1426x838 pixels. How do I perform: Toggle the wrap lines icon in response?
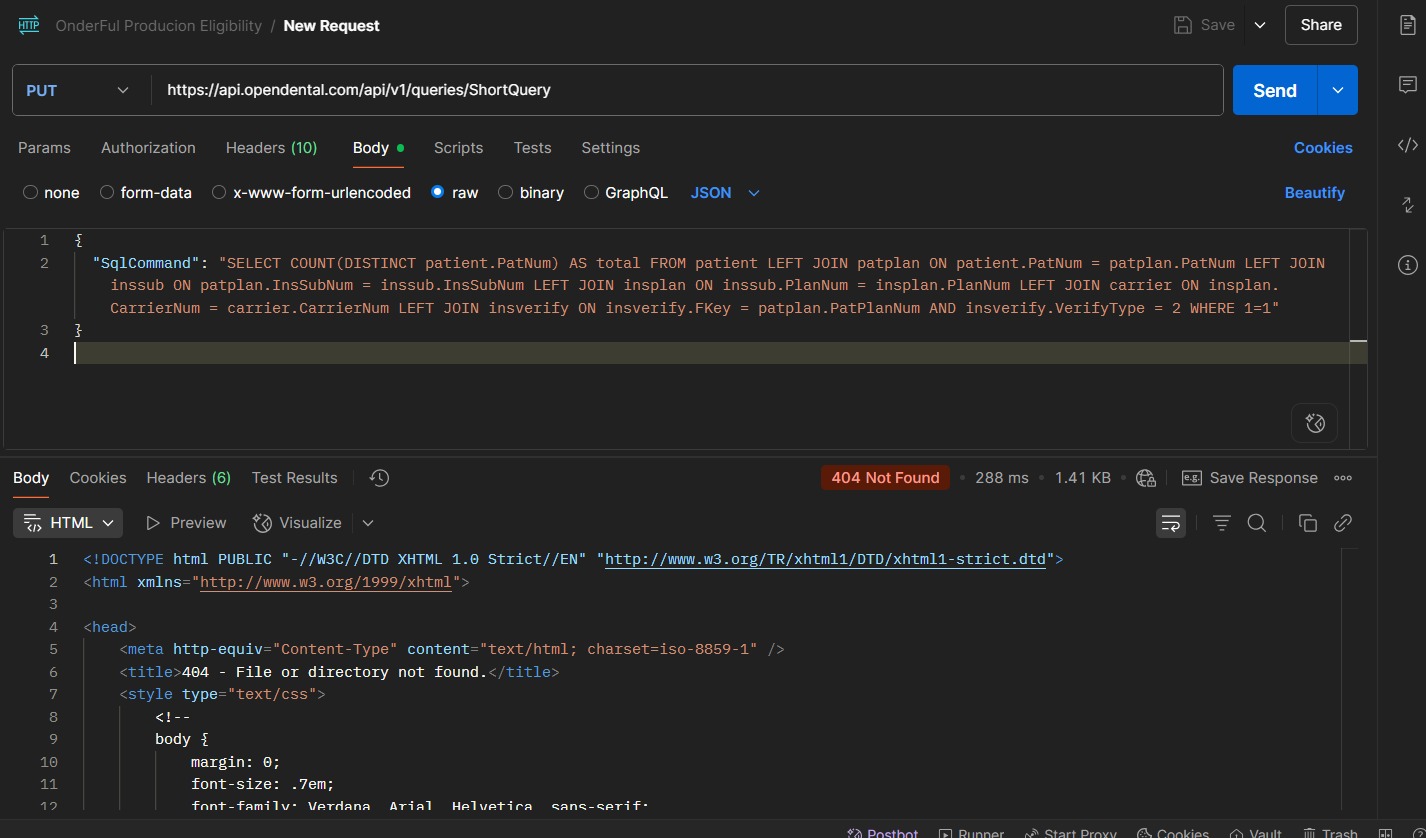1170,523
